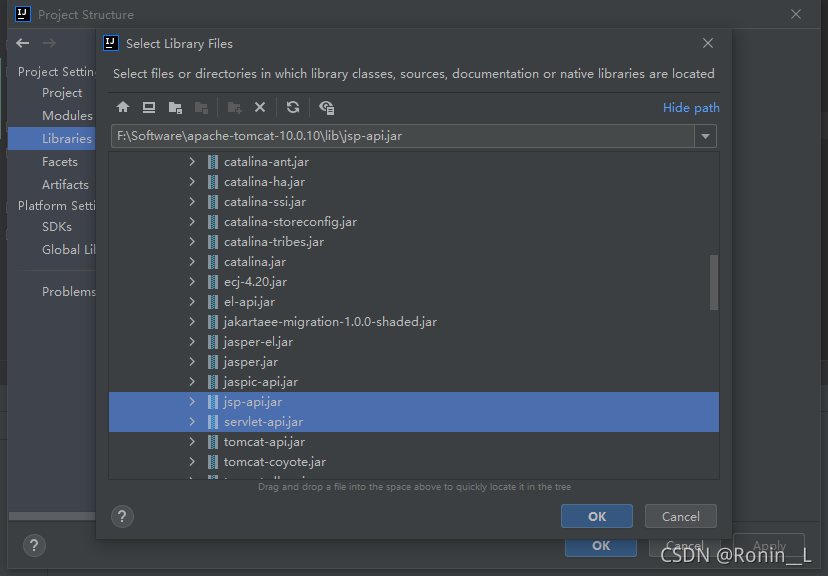The image size is (828, 576).
Task: Select tomcat-coyote.jar file
Action: (x=275, y=462)
